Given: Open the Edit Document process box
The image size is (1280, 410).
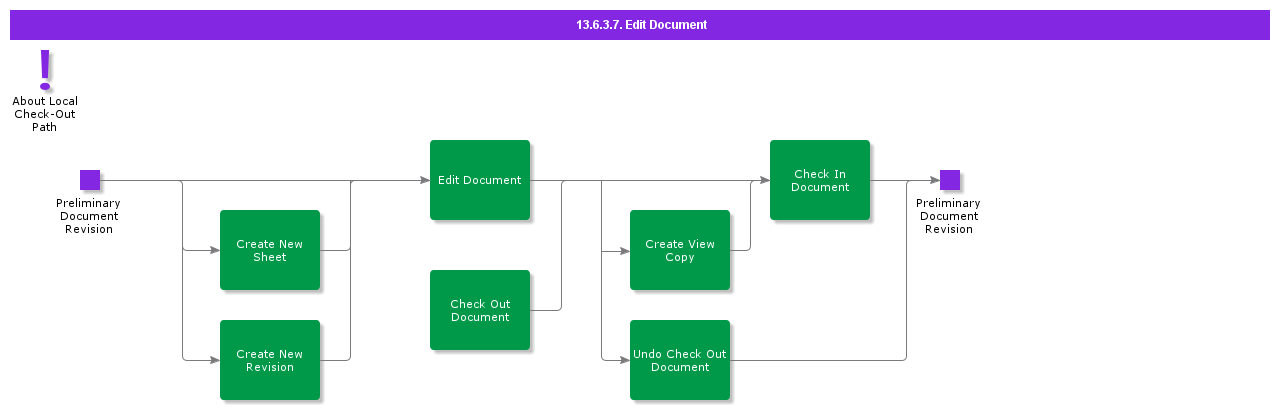Looking at the screenshot, I should 480,180.
